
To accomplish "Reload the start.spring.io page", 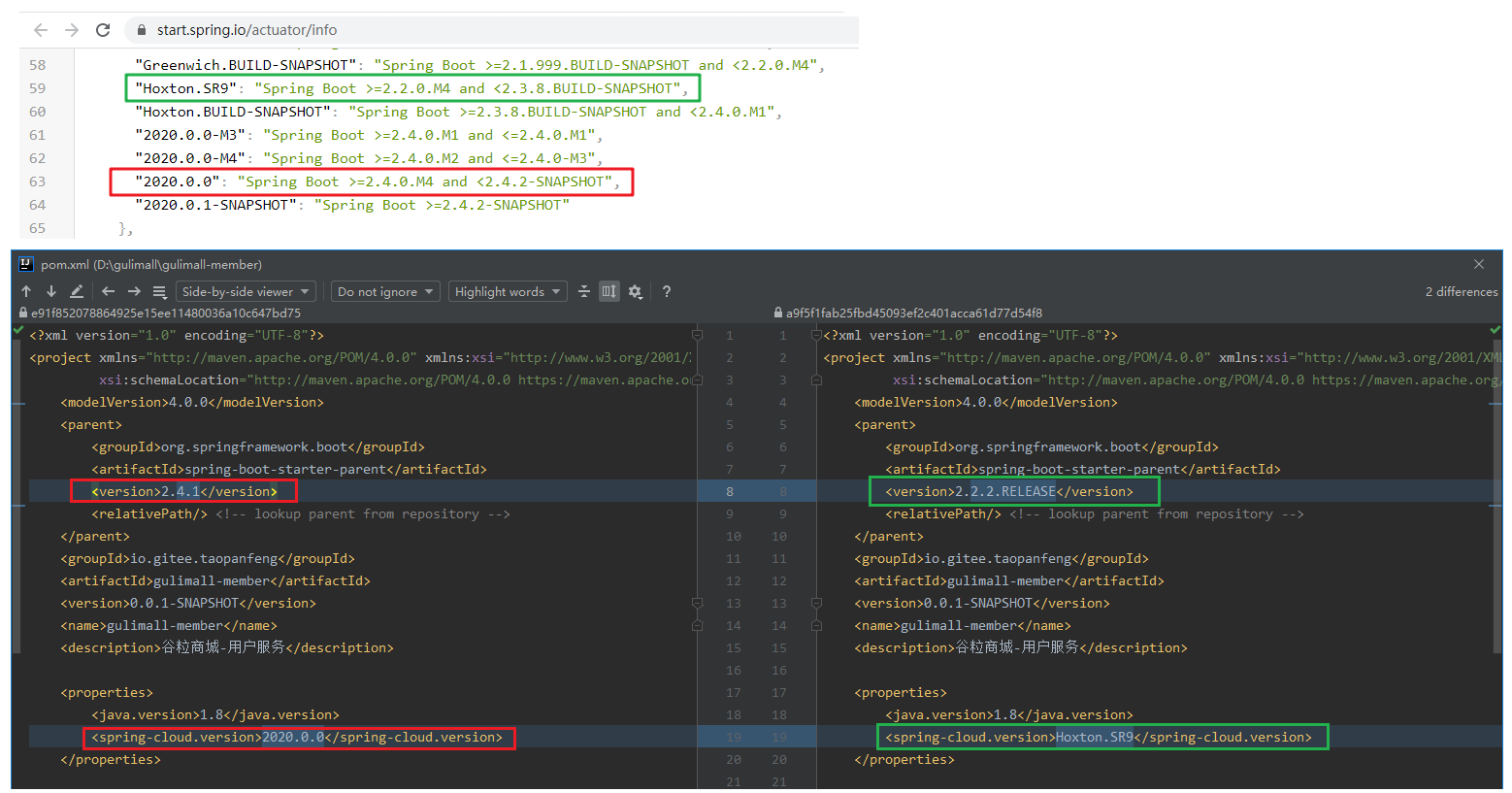I will tap(103, 30).
